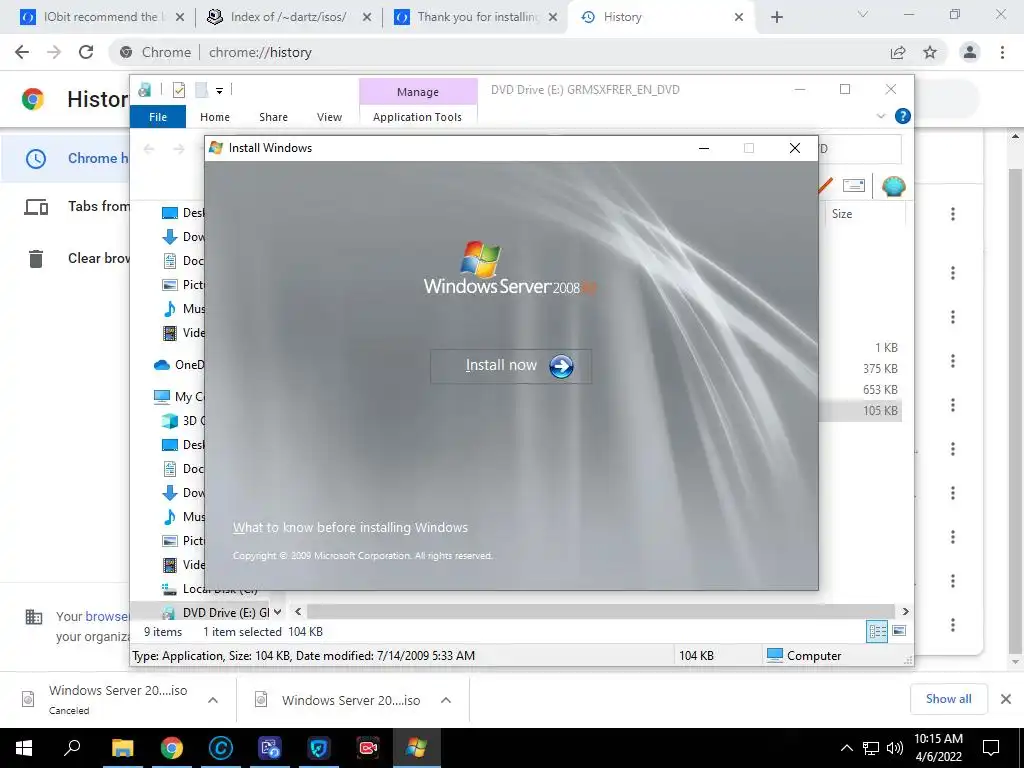Image resolution: width=1024 pixels, height=768 pixels.
Task: Click the DVD drive icon in Explorer title bar
Action: pos(145,90)
